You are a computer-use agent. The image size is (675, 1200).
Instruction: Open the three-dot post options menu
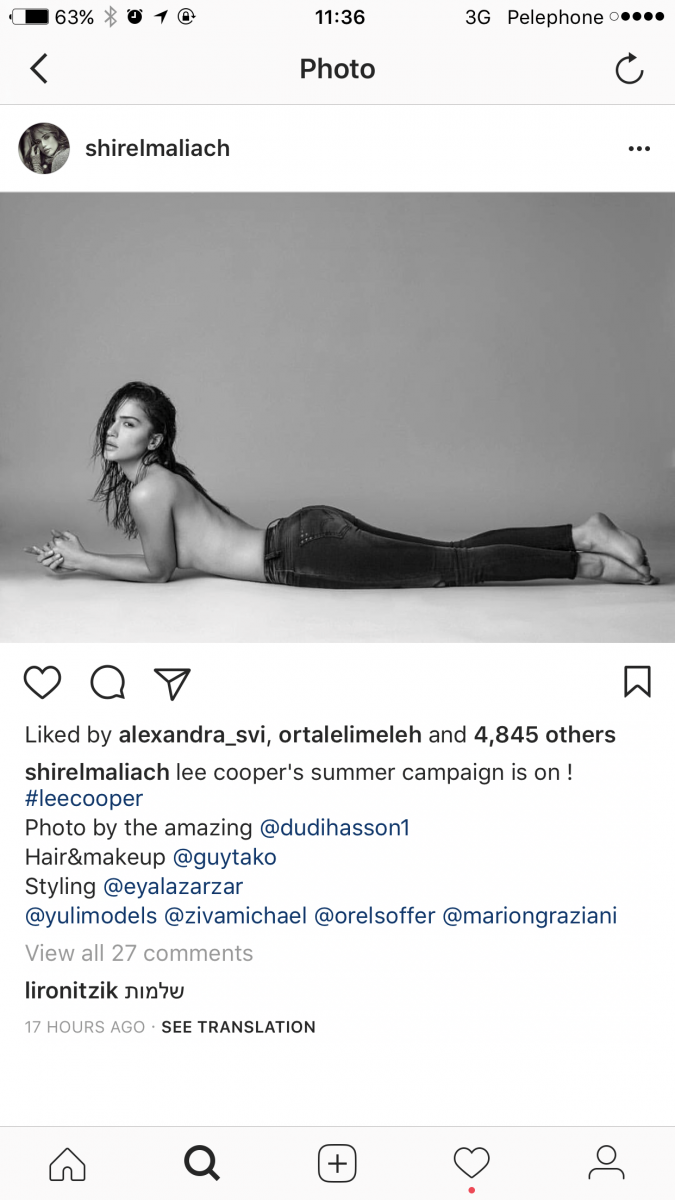[639, 149]
